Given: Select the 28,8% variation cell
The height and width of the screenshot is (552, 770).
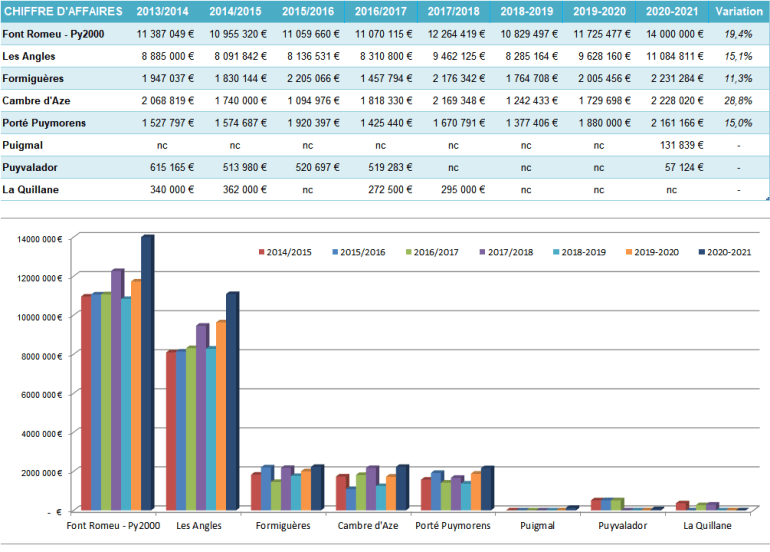Looking at the screenshot, I should pyautogui.click(x=737, y=101).
